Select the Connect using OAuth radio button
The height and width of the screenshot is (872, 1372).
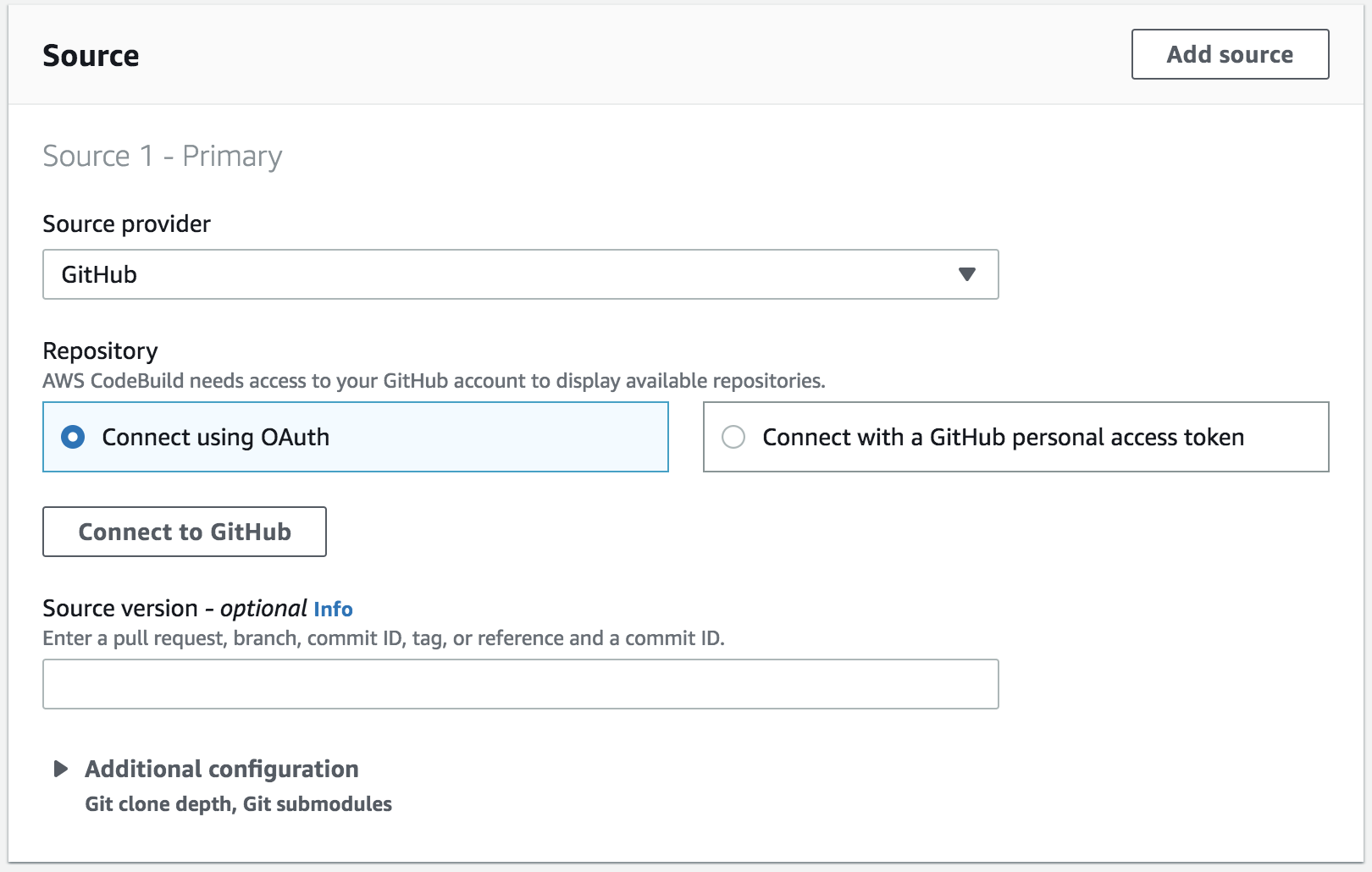pos(73,437)
